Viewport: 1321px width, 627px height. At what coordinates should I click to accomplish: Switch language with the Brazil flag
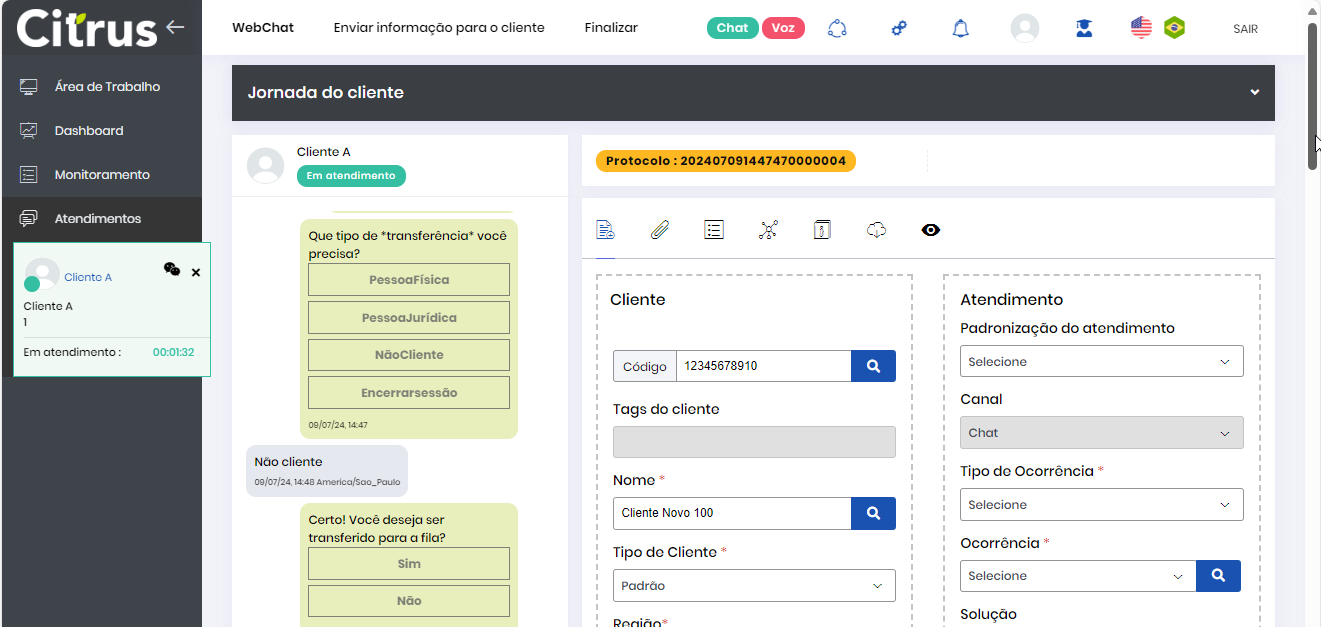point(1174,28)
